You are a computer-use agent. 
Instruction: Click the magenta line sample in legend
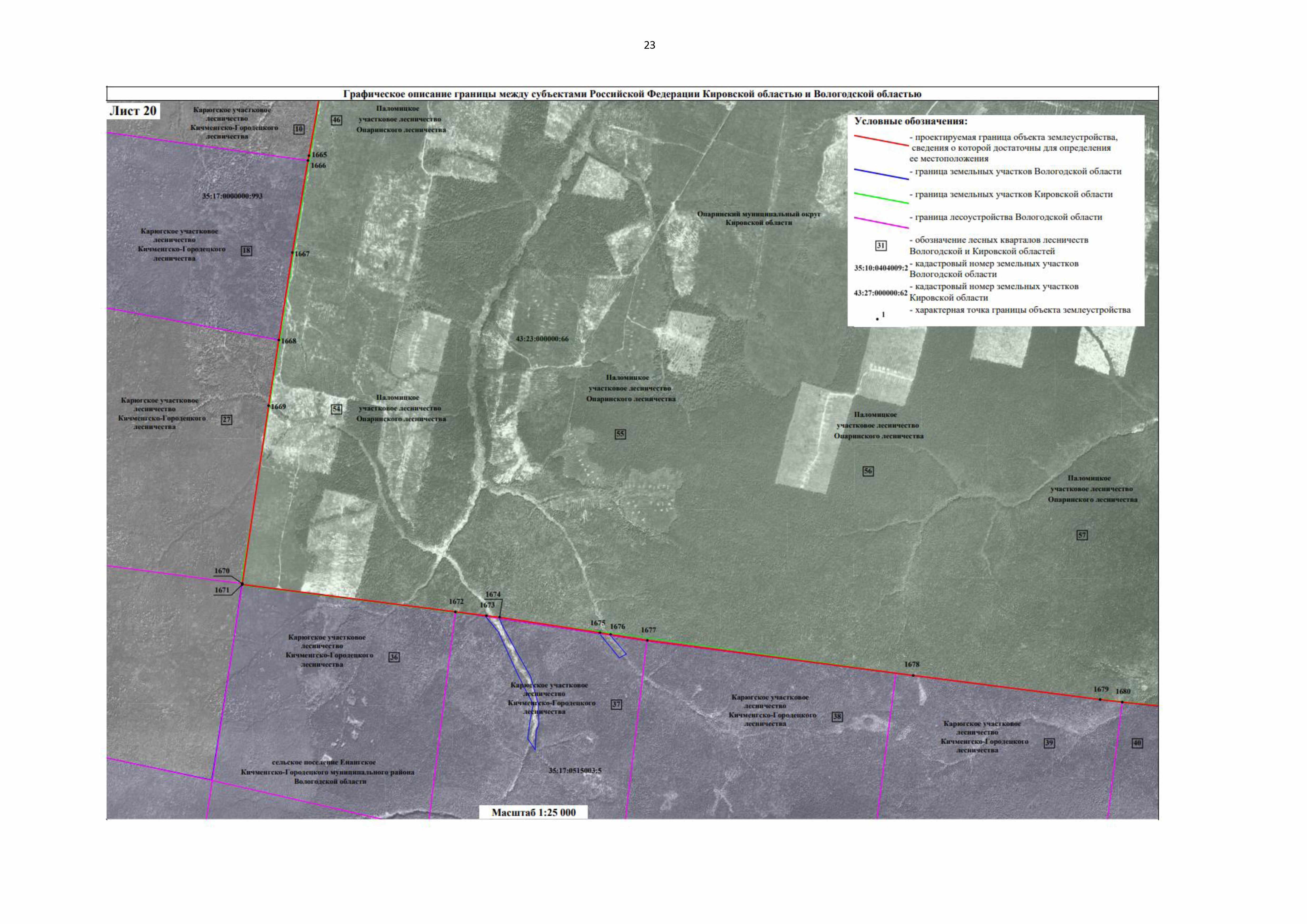(x=881, y=222)
